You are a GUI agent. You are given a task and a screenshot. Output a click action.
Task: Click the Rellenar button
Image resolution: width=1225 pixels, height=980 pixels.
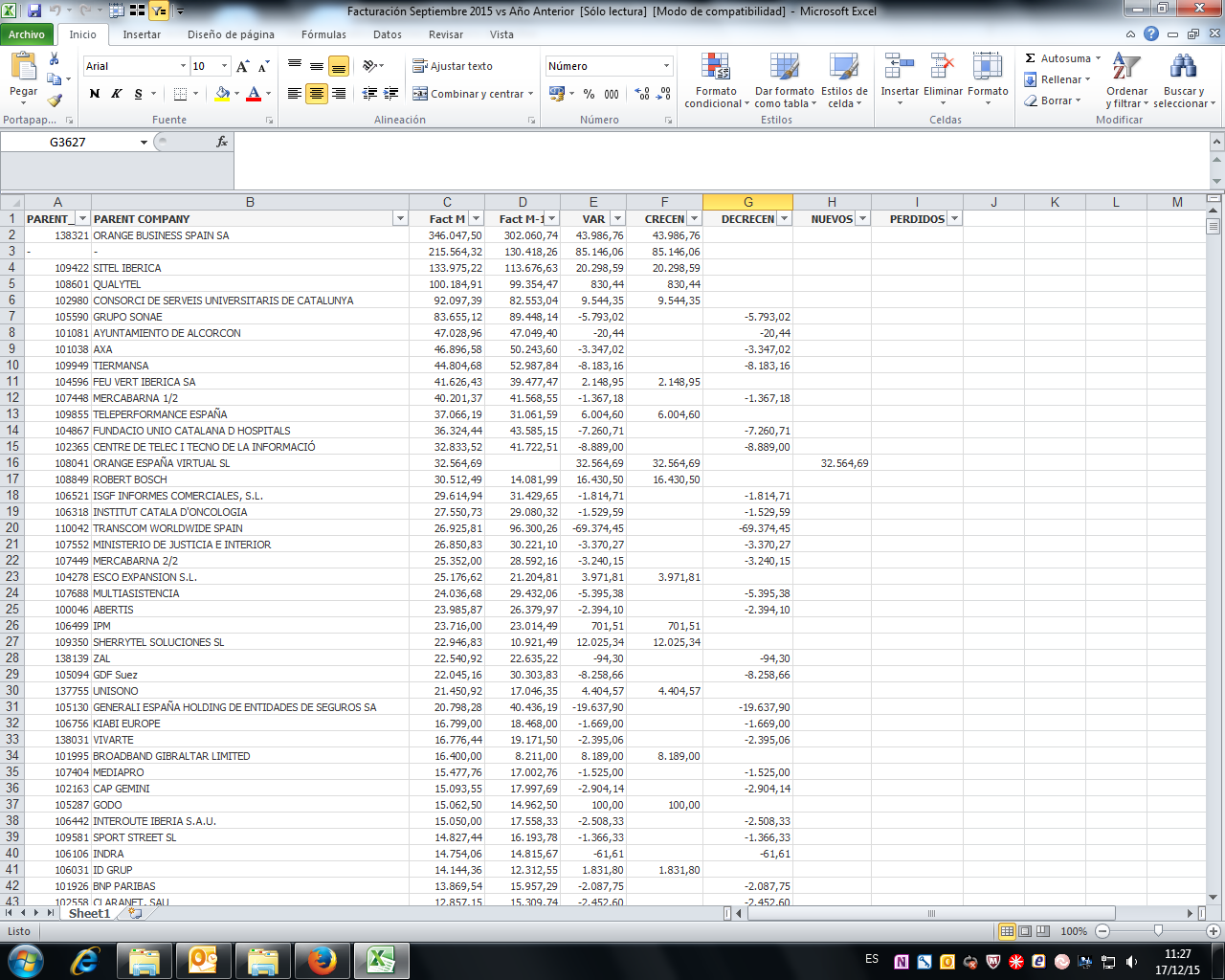click(1058, 79)
